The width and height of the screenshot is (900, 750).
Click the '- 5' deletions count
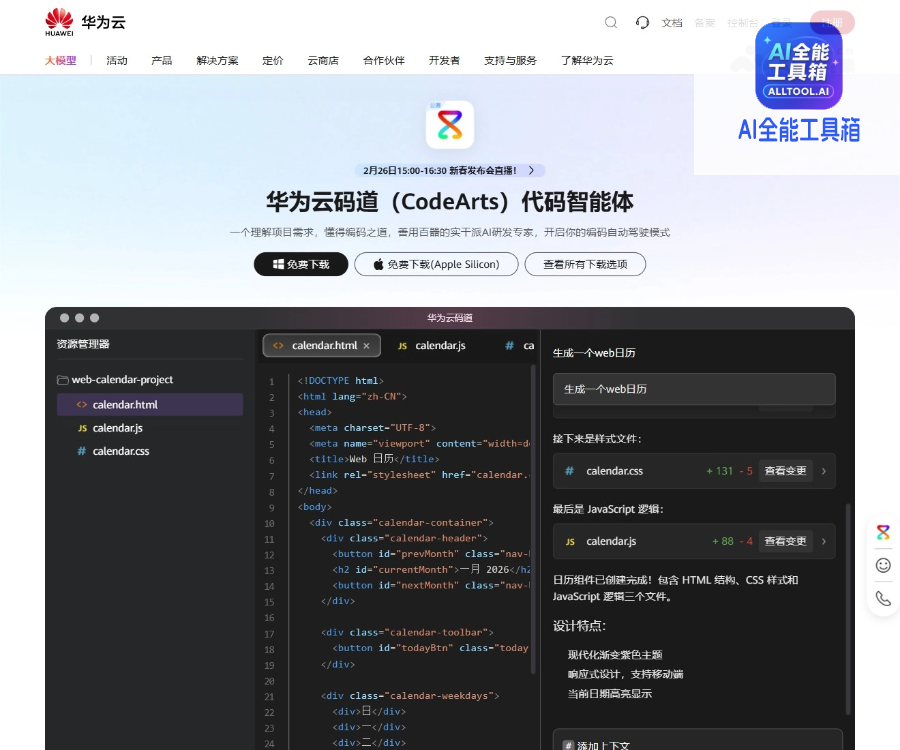[x=746, y=471]
